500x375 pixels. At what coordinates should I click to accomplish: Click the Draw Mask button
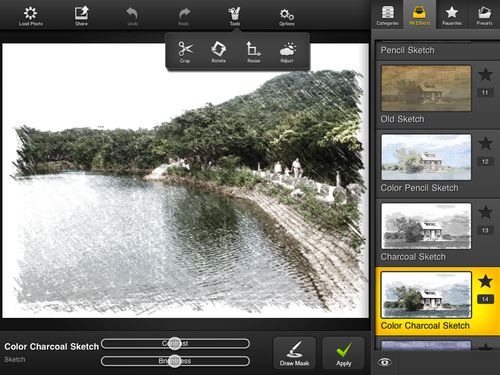click(294, 354)
